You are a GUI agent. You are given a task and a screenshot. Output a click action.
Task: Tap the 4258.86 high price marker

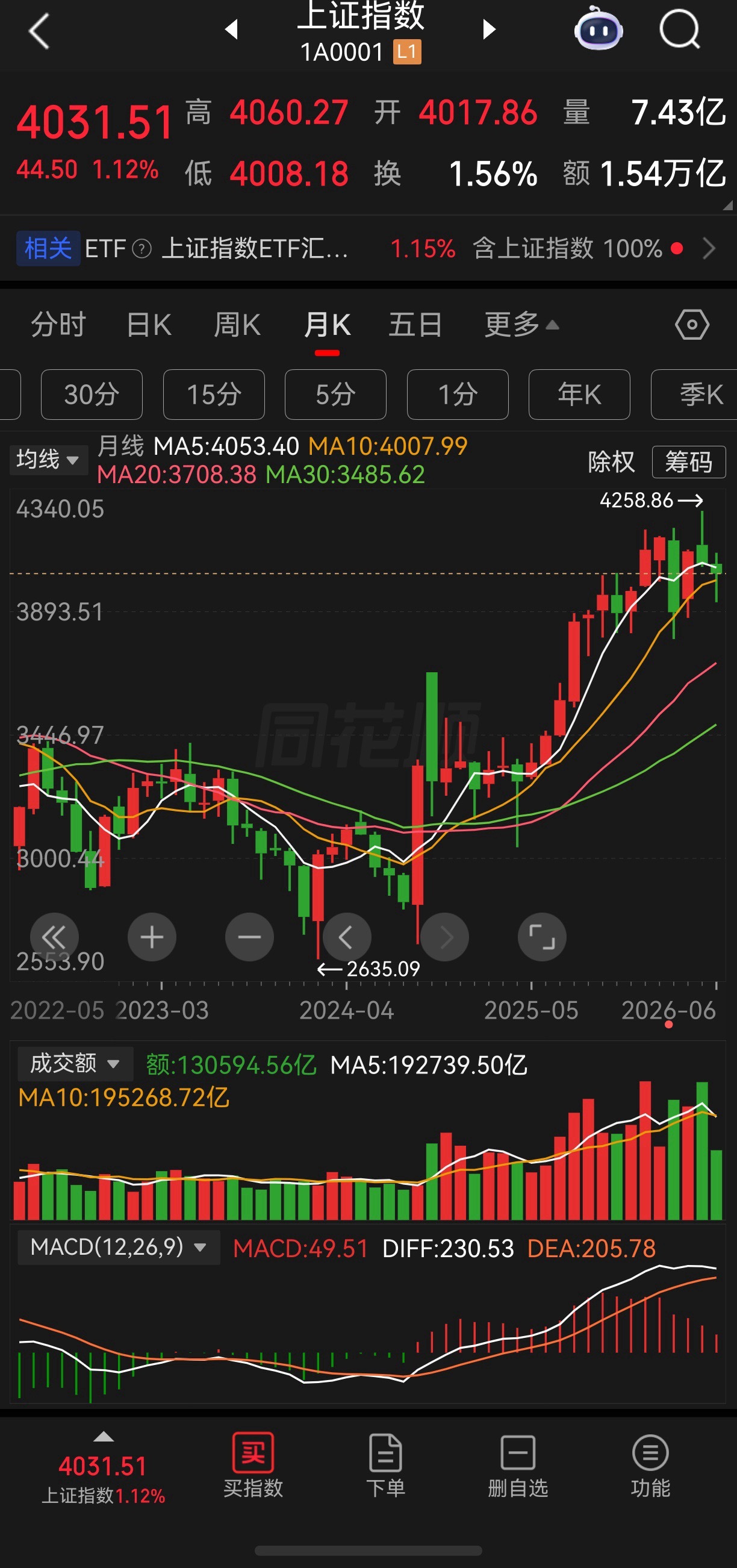pos(651,501)
